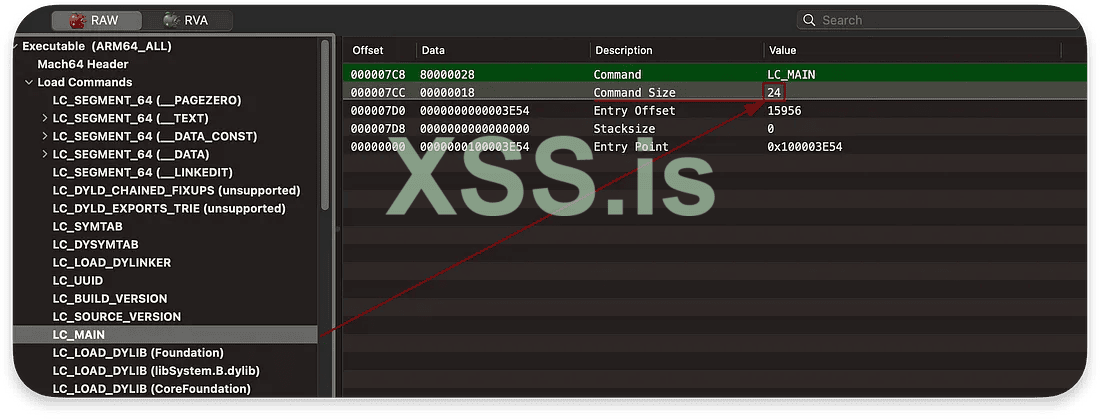
Task: Select LC_SYMTAB in the tree
Action: coord(88,227)
